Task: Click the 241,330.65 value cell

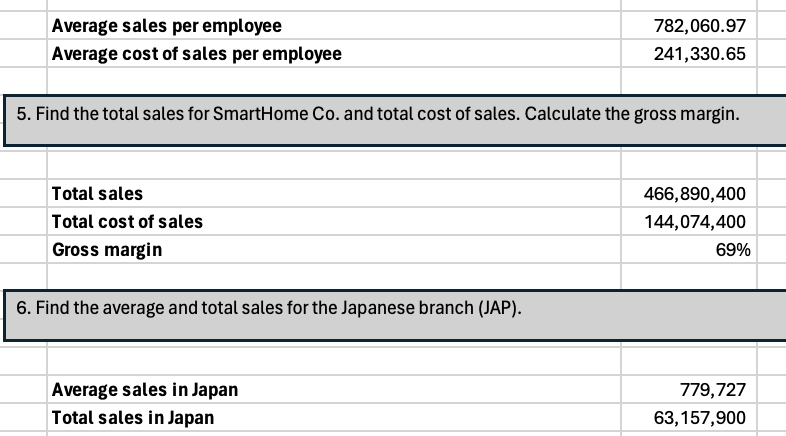Action: [x=698, y=53]
